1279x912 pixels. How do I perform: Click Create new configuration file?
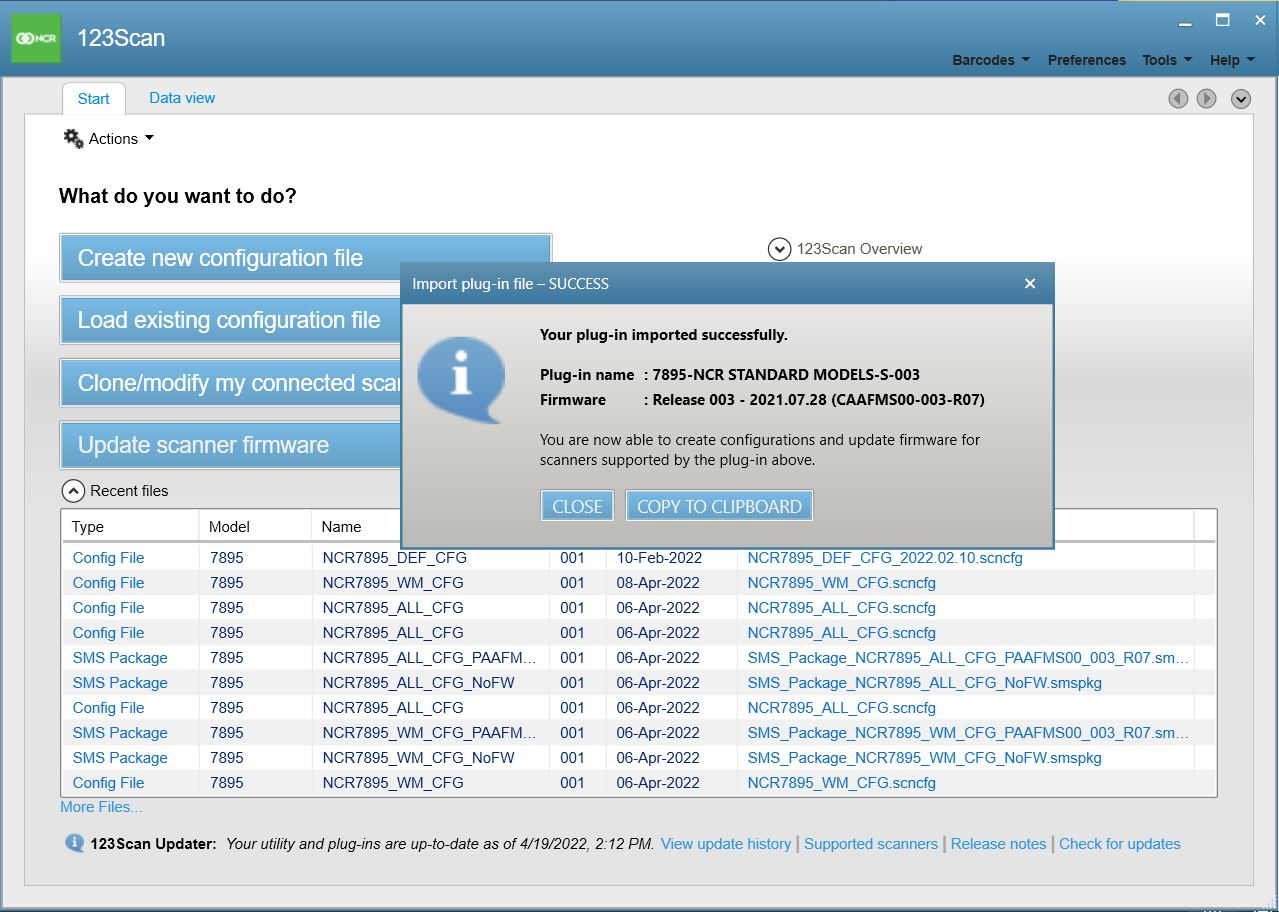click(x=305, y=258)
